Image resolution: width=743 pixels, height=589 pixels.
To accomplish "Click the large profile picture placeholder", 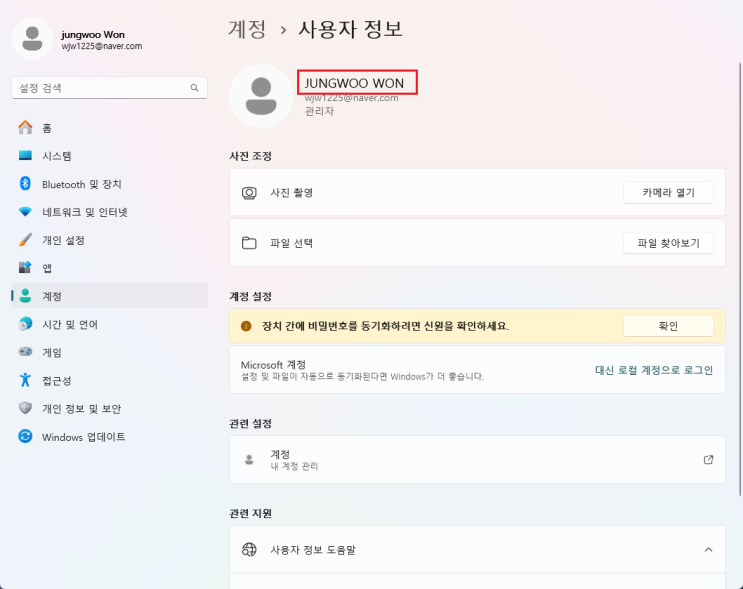I will coord(261,96).
